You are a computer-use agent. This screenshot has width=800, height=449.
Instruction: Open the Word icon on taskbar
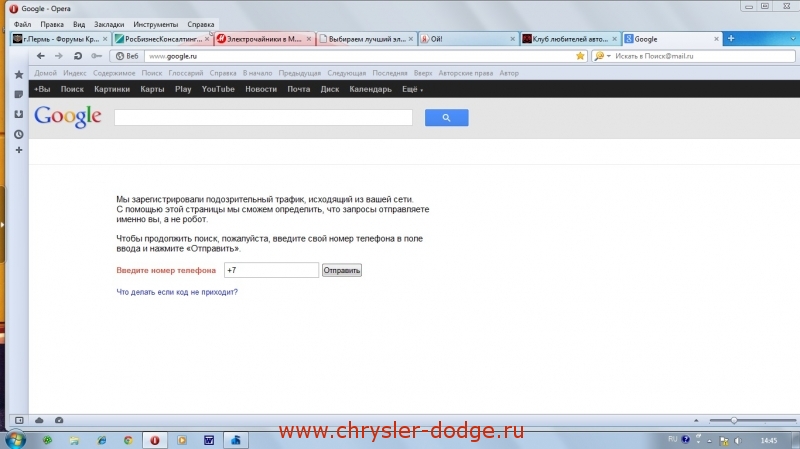209,440
